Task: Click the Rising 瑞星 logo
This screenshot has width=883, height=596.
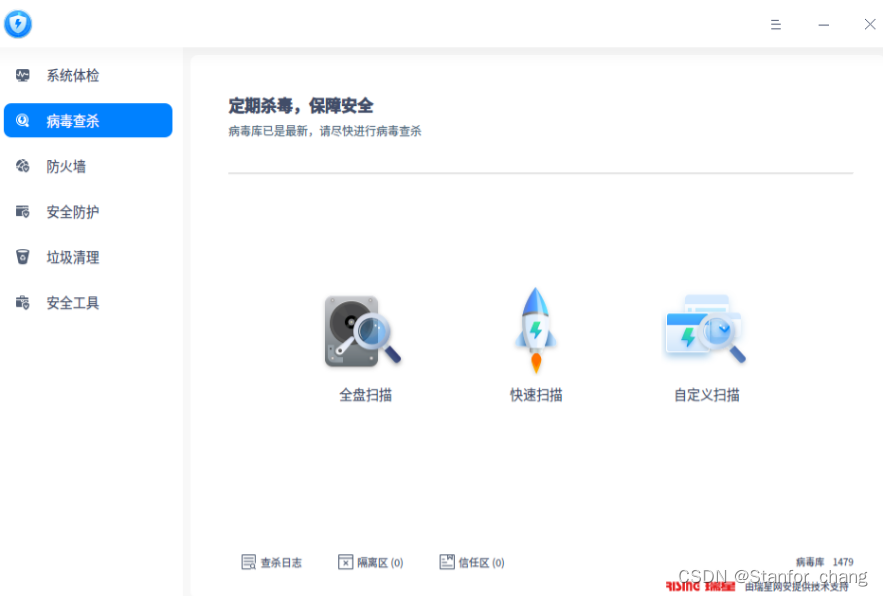Action: (700, 586)
